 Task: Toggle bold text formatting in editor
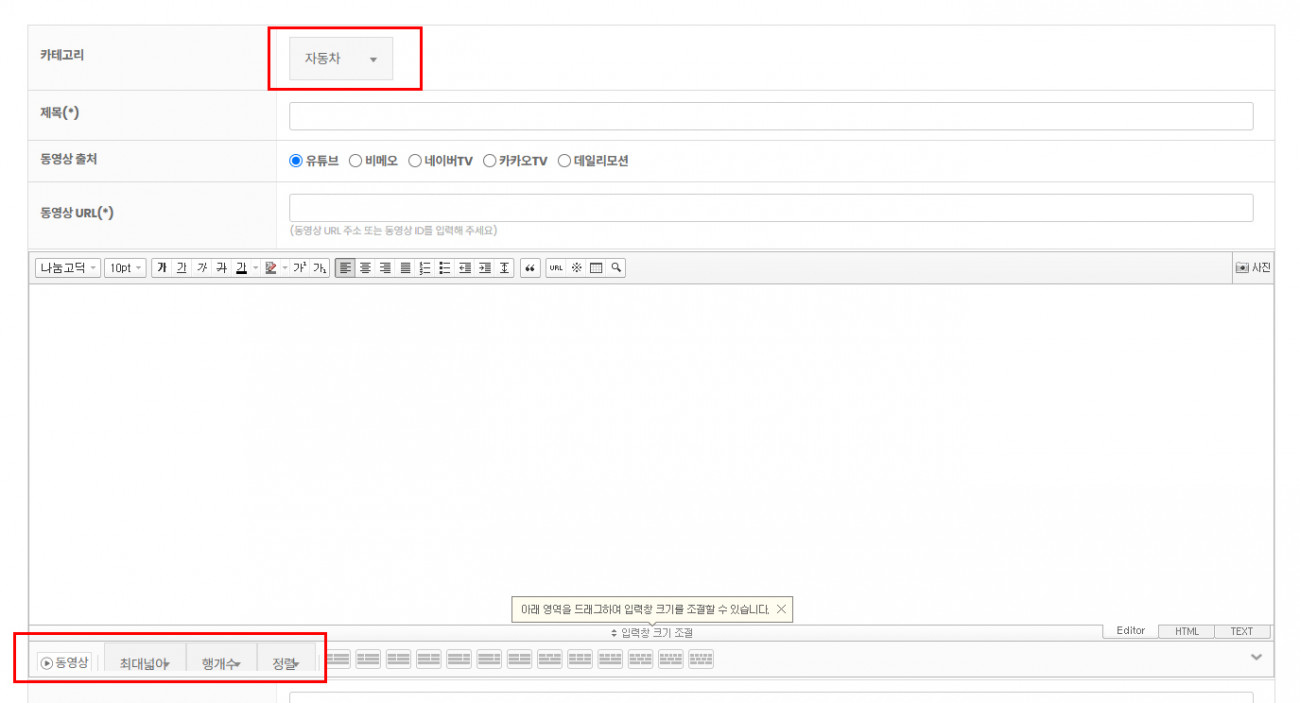[x=161, y=268]
